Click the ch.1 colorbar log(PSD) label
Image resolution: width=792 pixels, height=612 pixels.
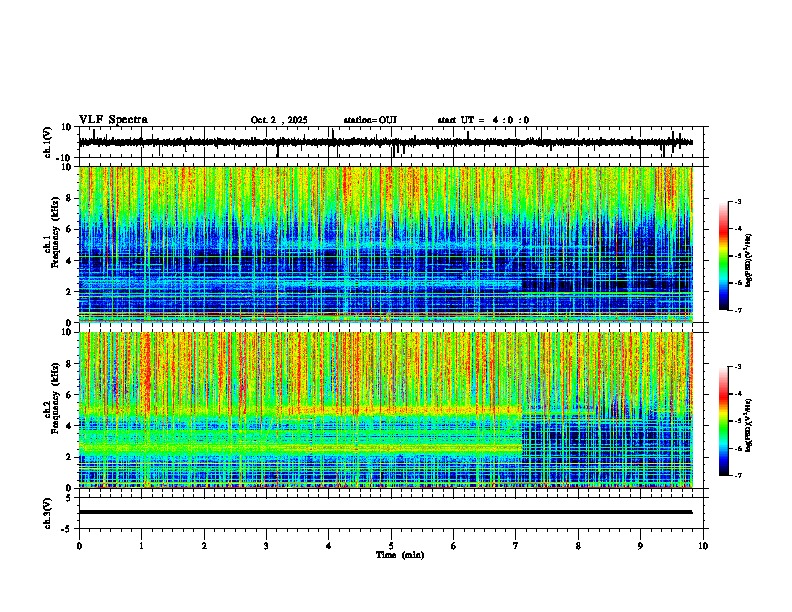(x=749, y=260)
